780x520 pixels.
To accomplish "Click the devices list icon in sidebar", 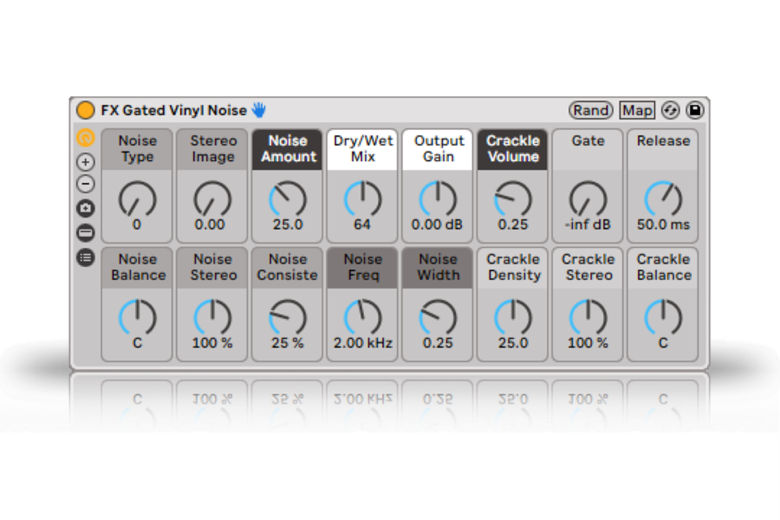I will 86,257.
